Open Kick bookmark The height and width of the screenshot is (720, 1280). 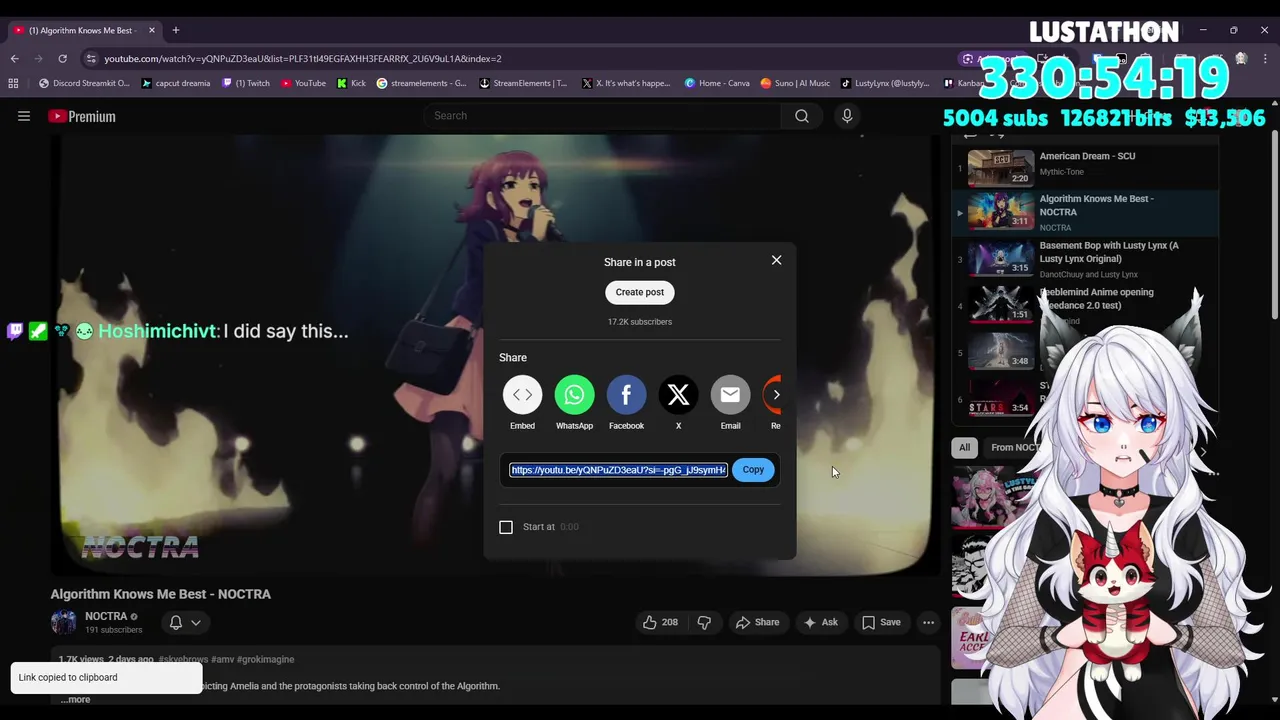coord(351,83)
